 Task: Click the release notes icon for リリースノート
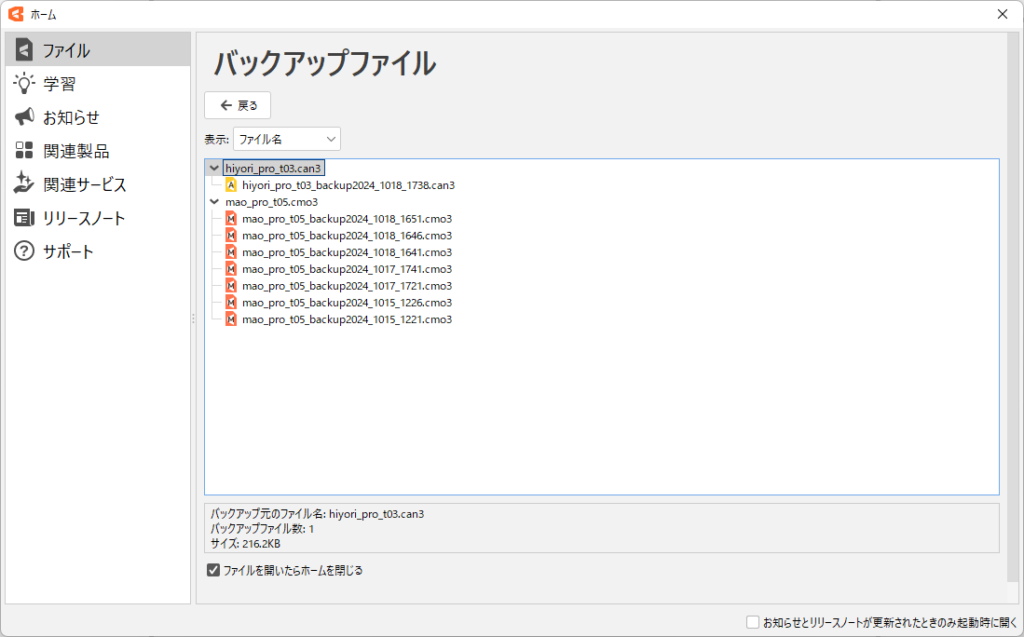pyautogui.click(x=24, y=218)
